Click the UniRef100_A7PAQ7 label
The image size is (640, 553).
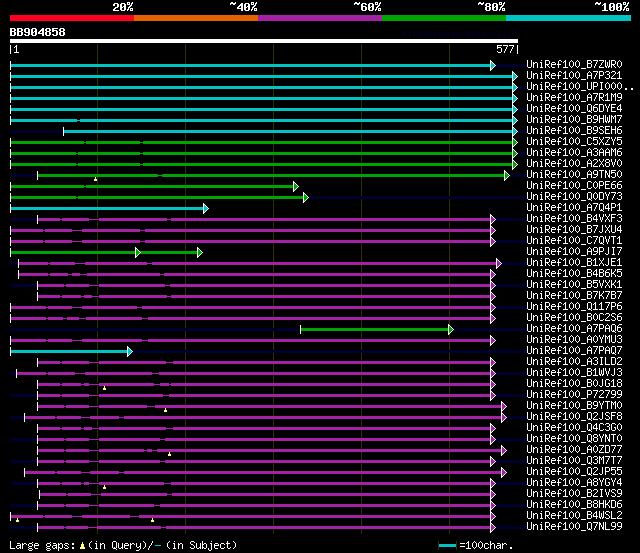(574, 351)
